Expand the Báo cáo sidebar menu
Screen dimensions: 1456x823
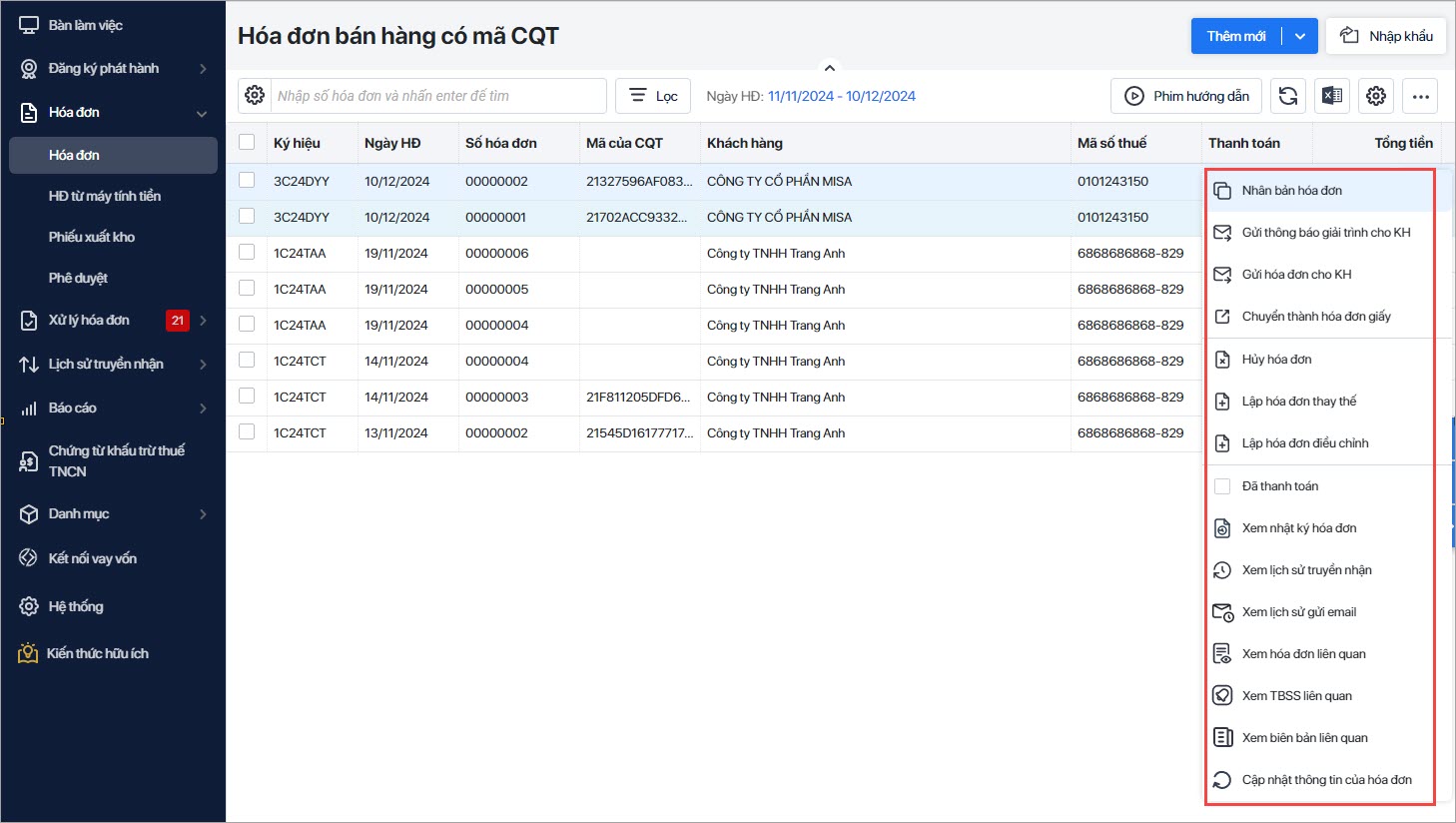tap(113, 408)
